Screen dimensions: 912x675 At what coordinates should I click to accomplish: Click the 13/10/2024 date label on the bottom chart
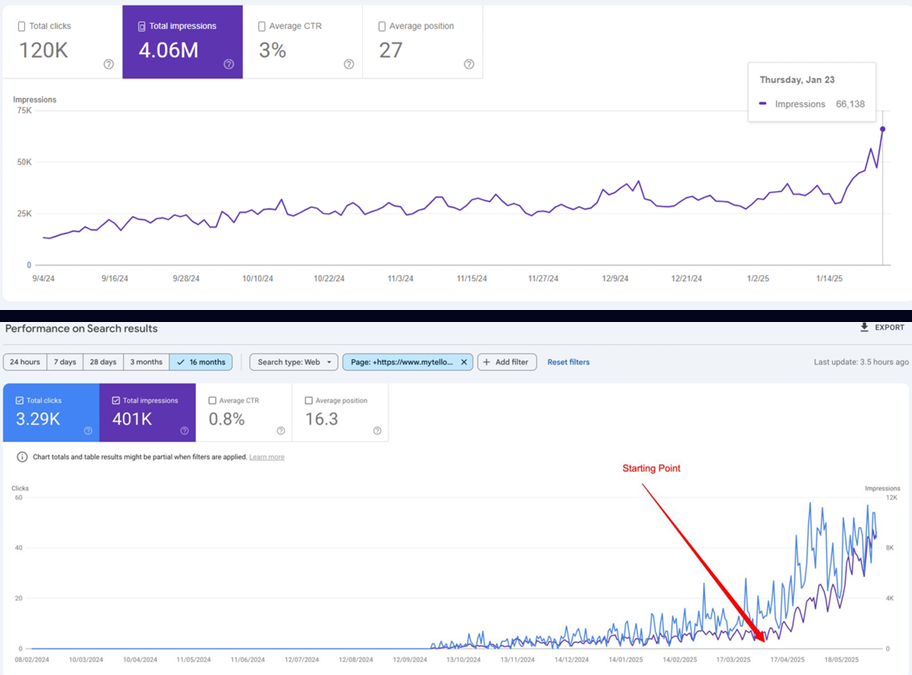click(x=464, y=659)
